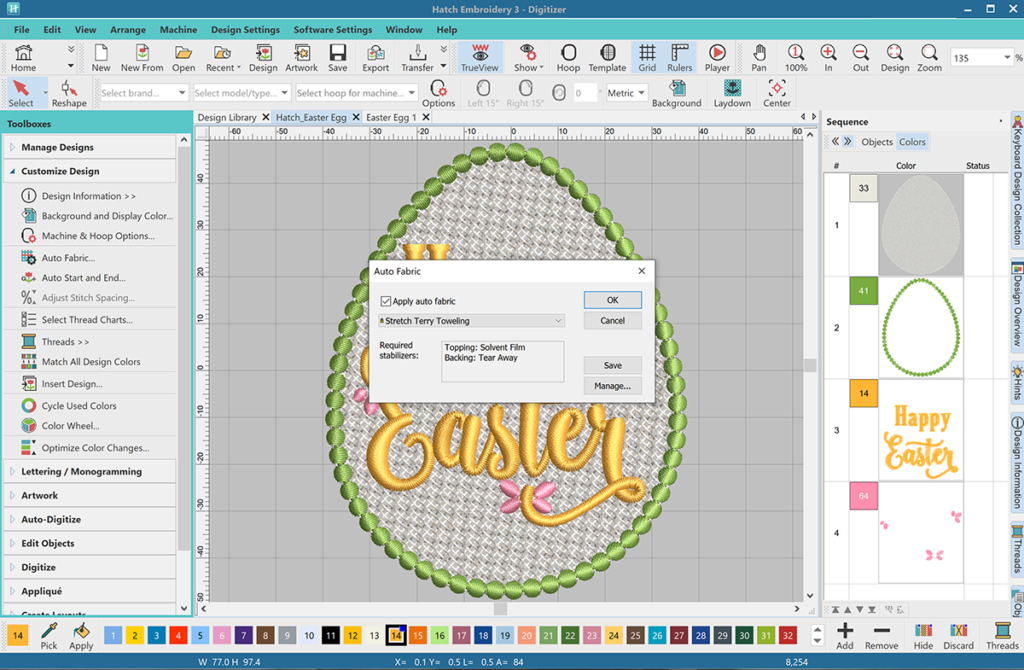The image size is (1024, 670).
Task: Click the Pick color tool
Action: (x=48, y=635)
